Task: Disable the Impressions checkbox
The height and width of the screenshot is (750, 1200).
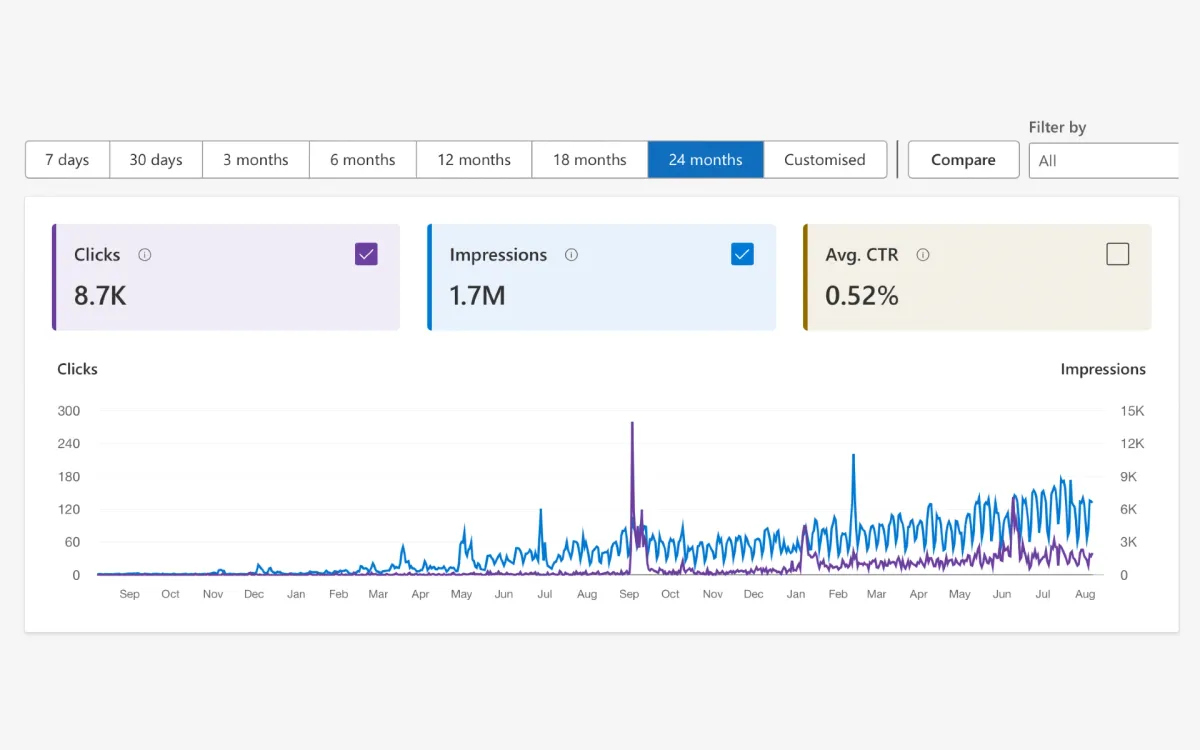Action: pos(742,254)
